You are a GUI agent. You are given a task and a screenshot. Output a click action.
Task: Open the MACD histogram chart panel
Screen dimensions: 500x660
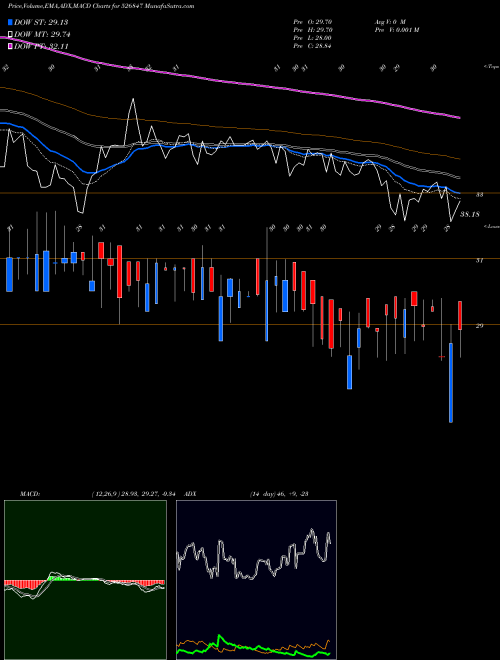85,580
